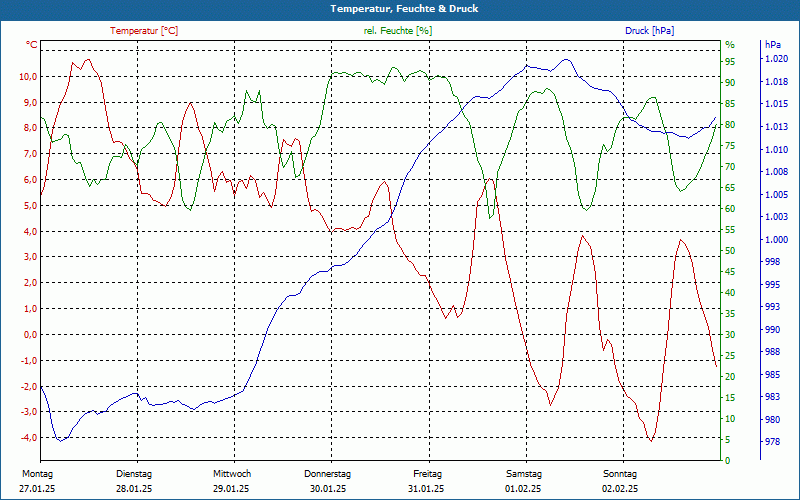Click the '95' humidity axis value

click(x=731, y=61)
